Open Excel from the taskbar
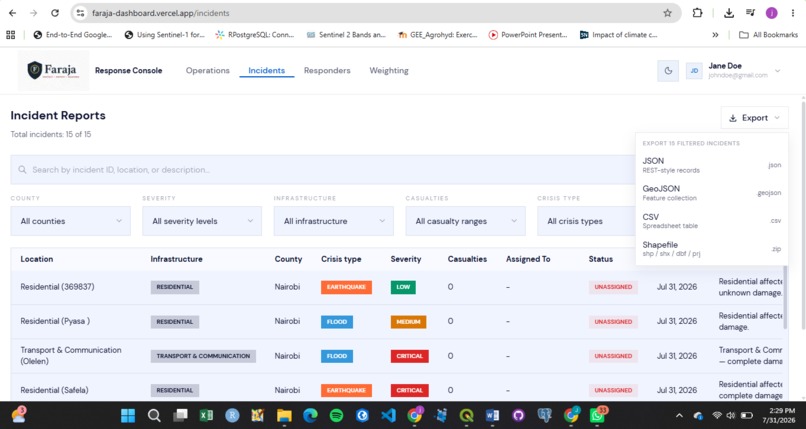Viewport: 806px width, 429px height. pyautogui.click(x=206, y=415)
